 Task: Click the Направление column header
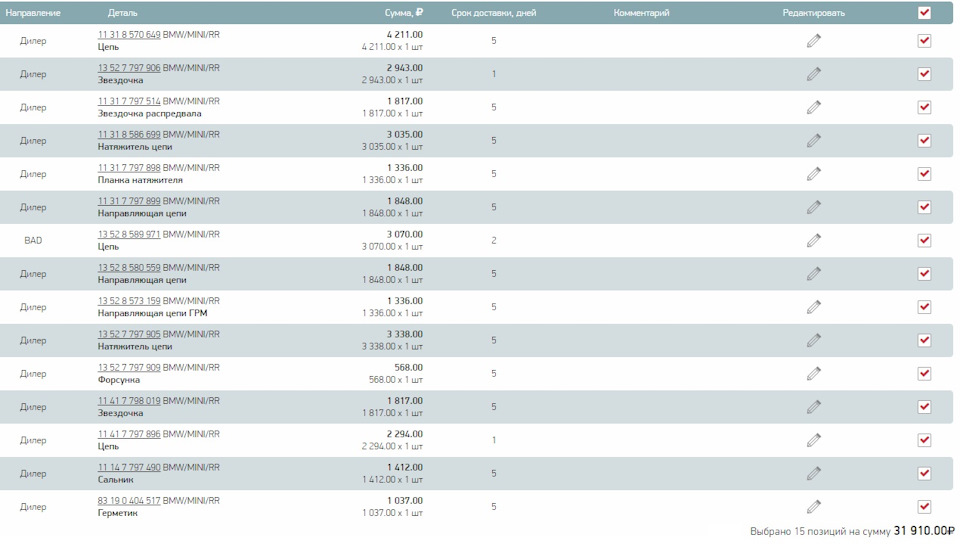(x=33, y=13)
